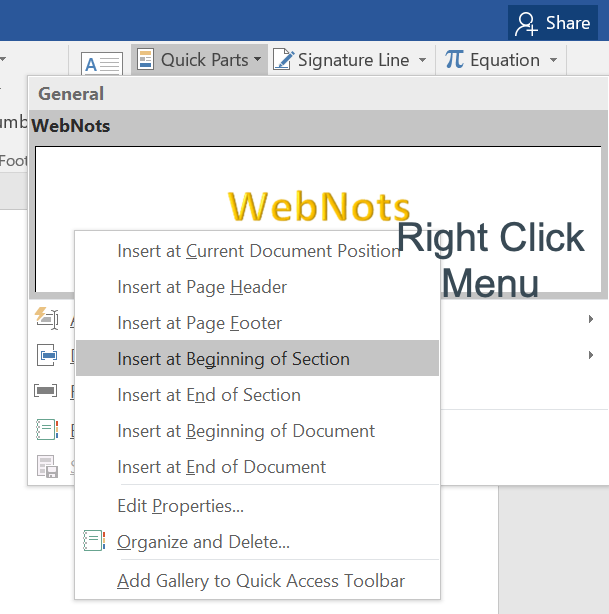609x614 pixels.
Task: Expand the Equation dropdown arrow
Action: coord(553,60)
